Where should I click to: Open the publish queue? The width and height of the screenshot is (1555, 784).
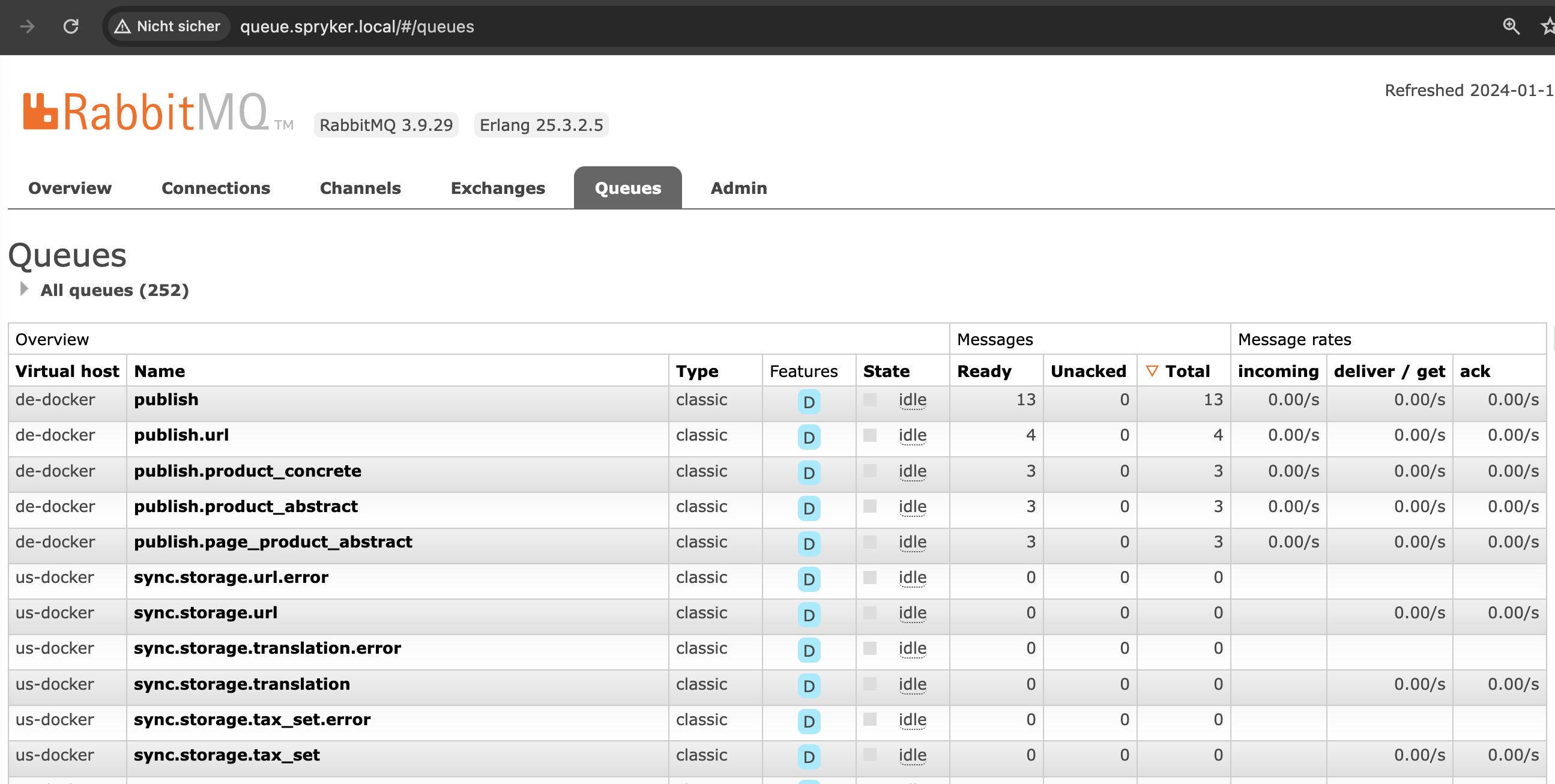tap(166, 400)
